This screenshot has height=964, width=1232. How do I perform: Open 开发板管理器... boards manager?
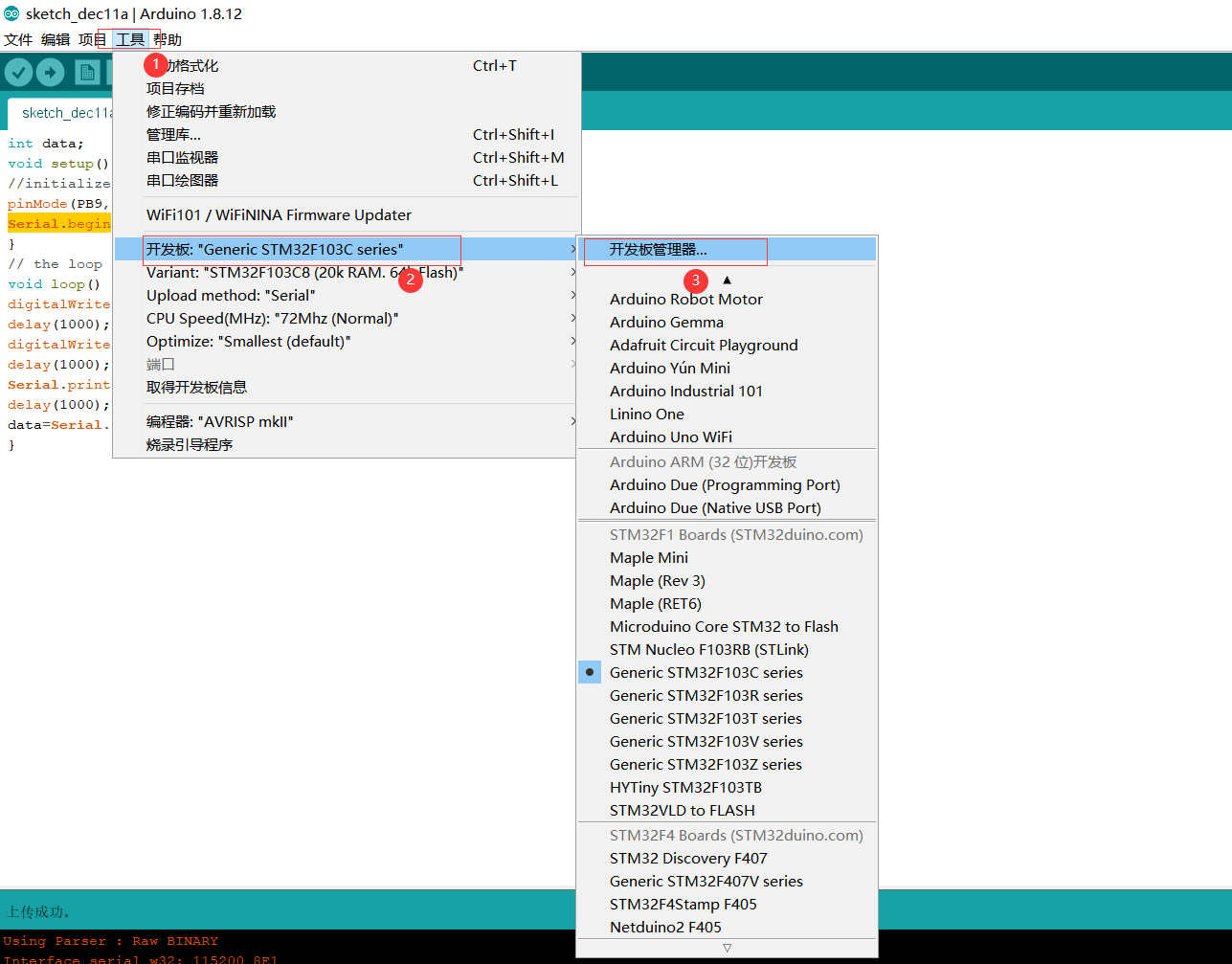[x=728, y=249]
